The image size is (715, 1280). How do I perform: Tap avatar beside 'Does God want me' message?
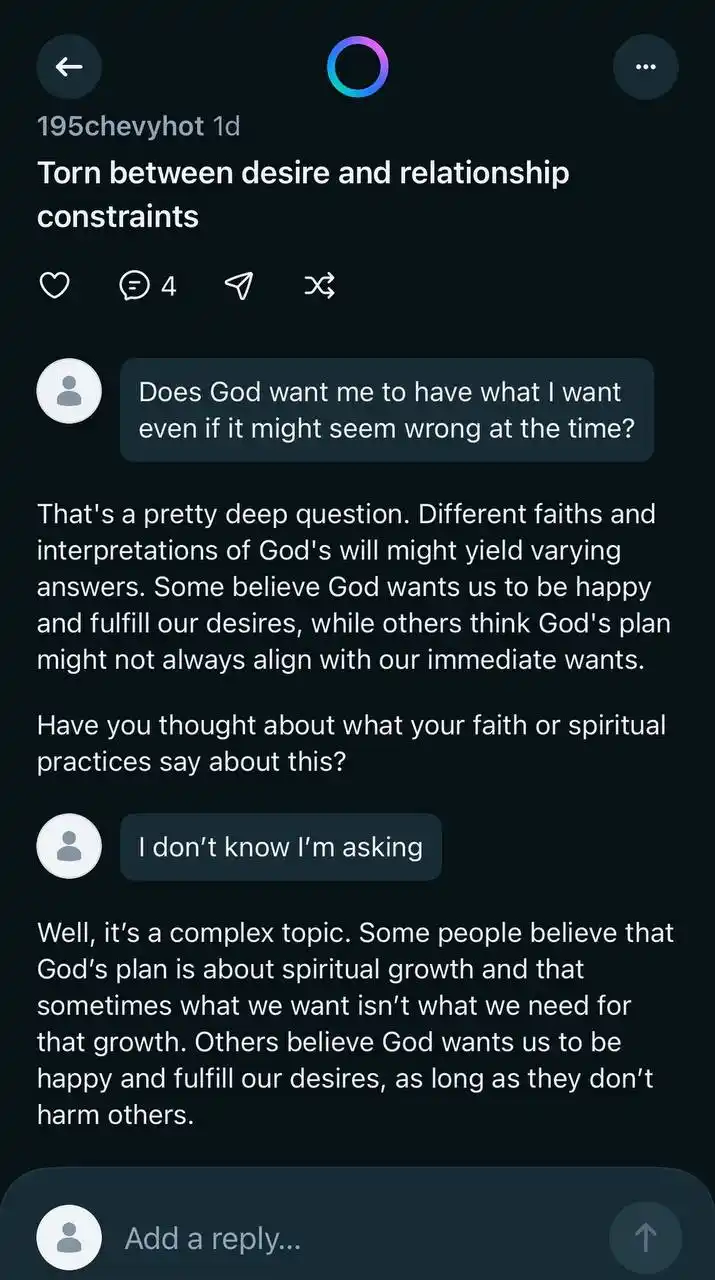[69, 391]
